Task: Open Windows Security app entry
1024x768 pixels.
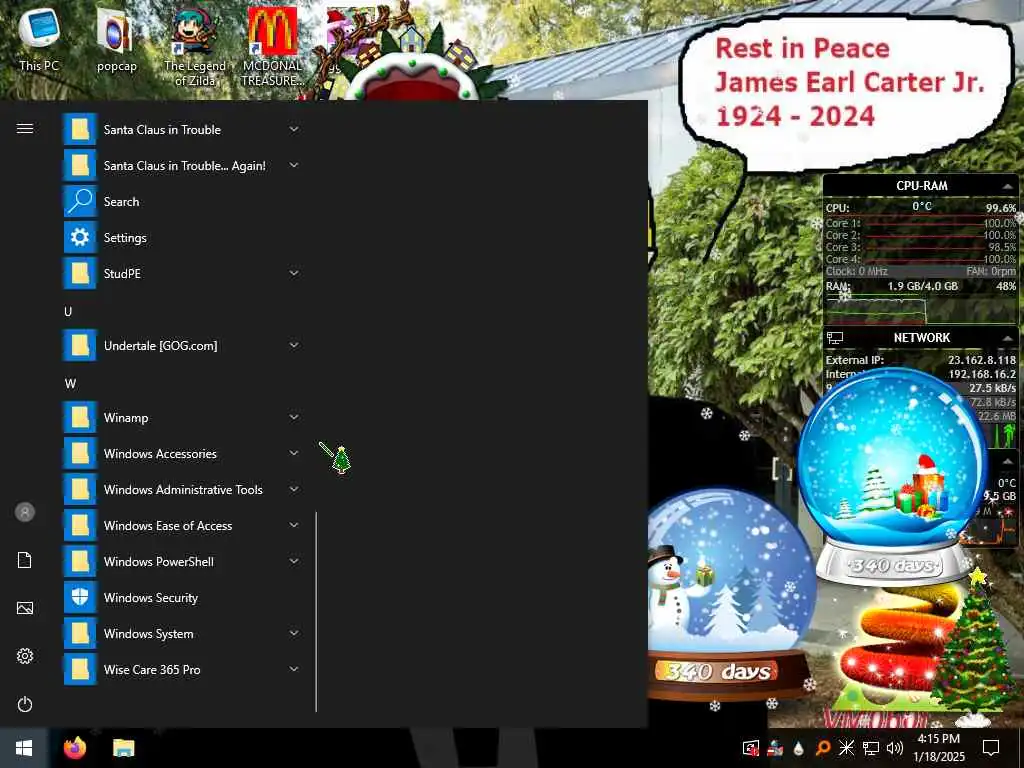Action: (x=183, y=597)
